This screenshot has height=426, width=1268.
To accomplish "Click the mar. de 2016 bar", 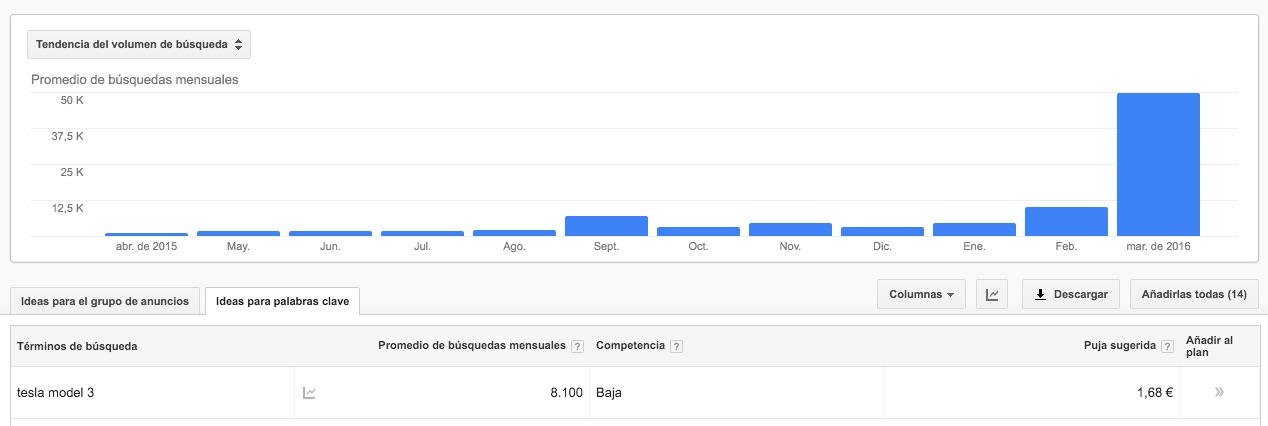I will click(x=1158, y=164).
